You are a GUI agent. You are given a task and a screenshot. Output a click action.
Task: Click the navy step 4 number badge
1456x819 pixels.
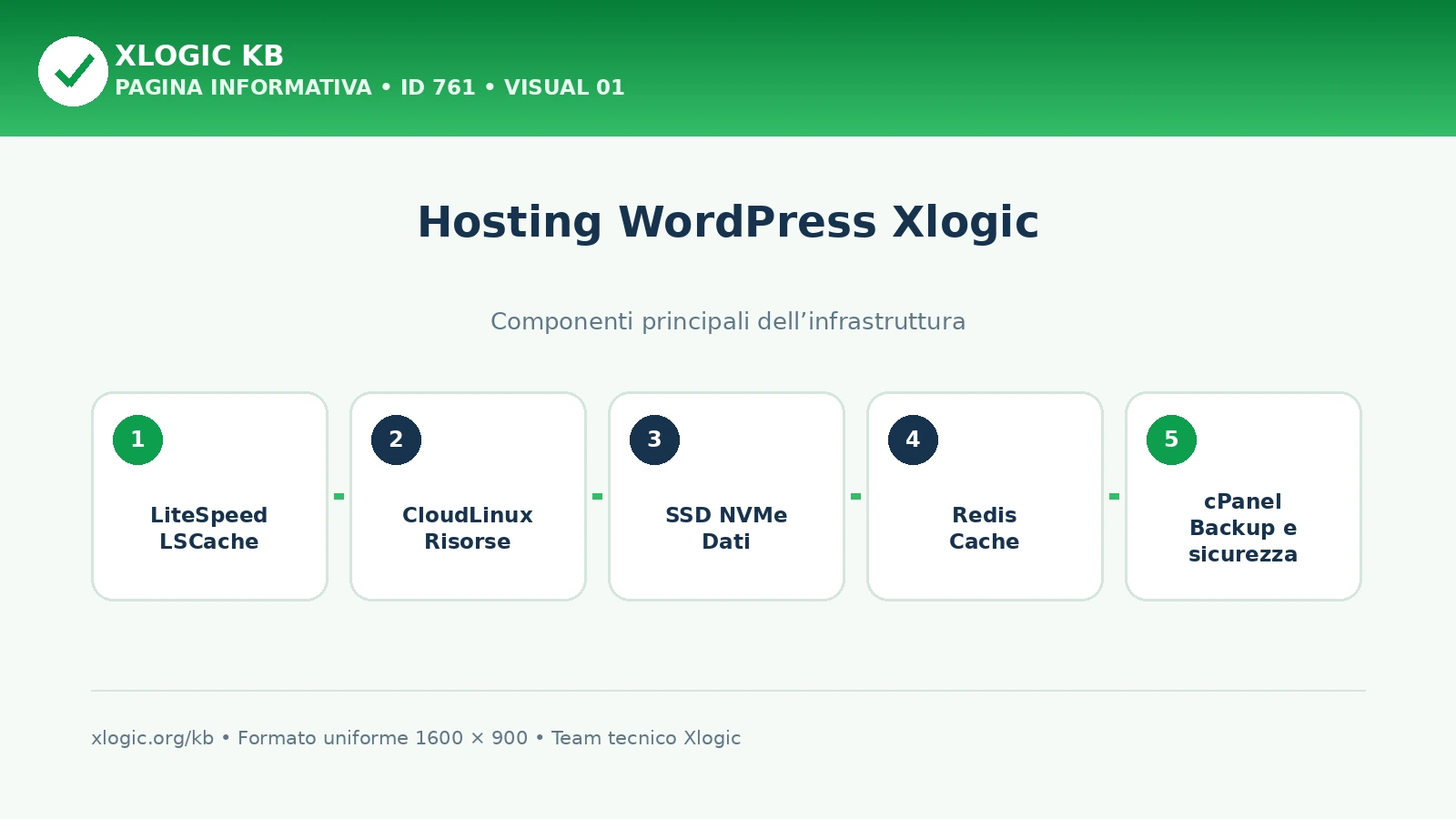(913, 440)
